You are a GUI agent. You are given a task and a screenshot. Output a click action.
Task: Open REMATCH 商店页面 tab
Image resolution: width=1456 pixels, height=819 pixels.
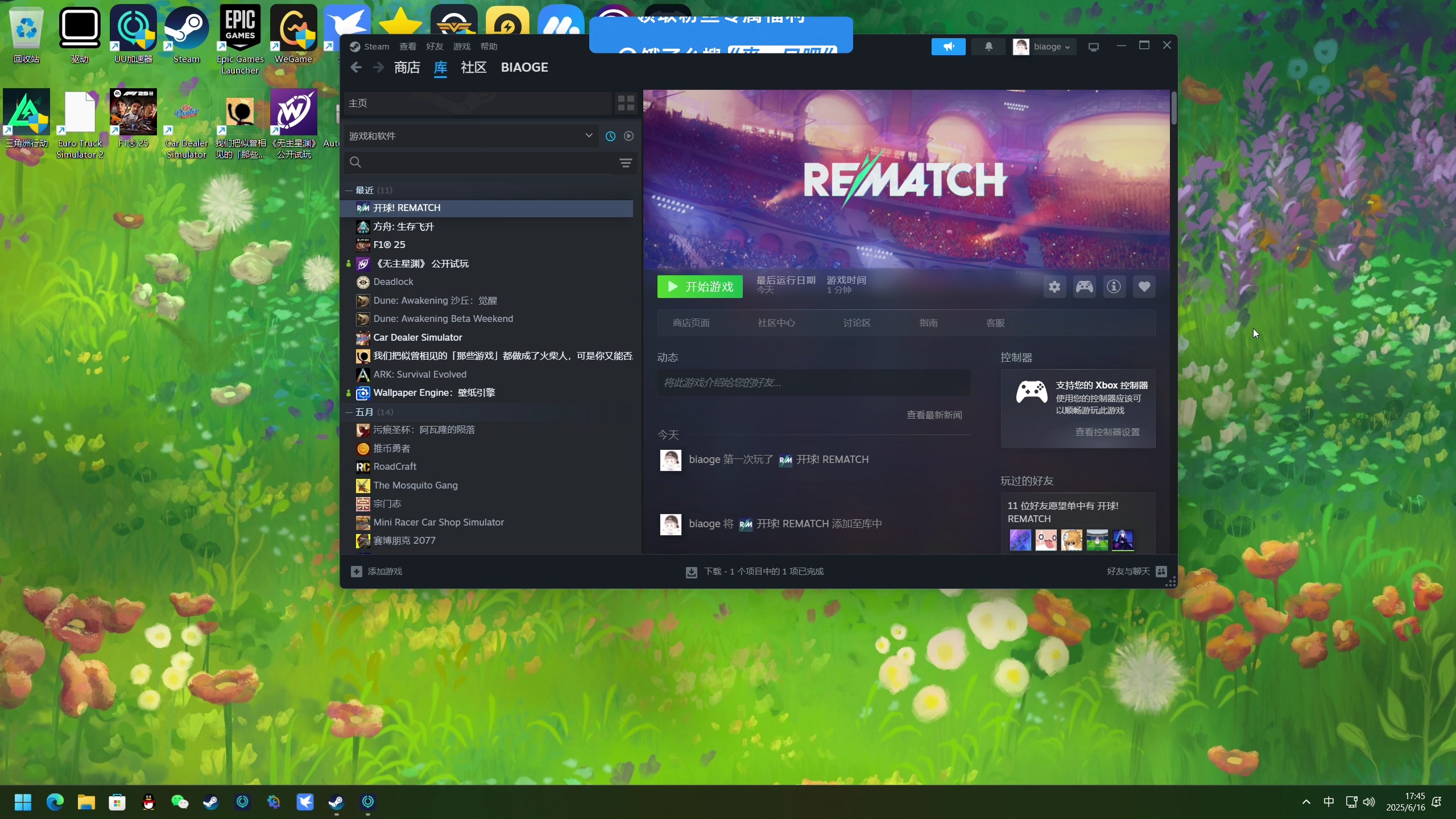pos(691,323)
